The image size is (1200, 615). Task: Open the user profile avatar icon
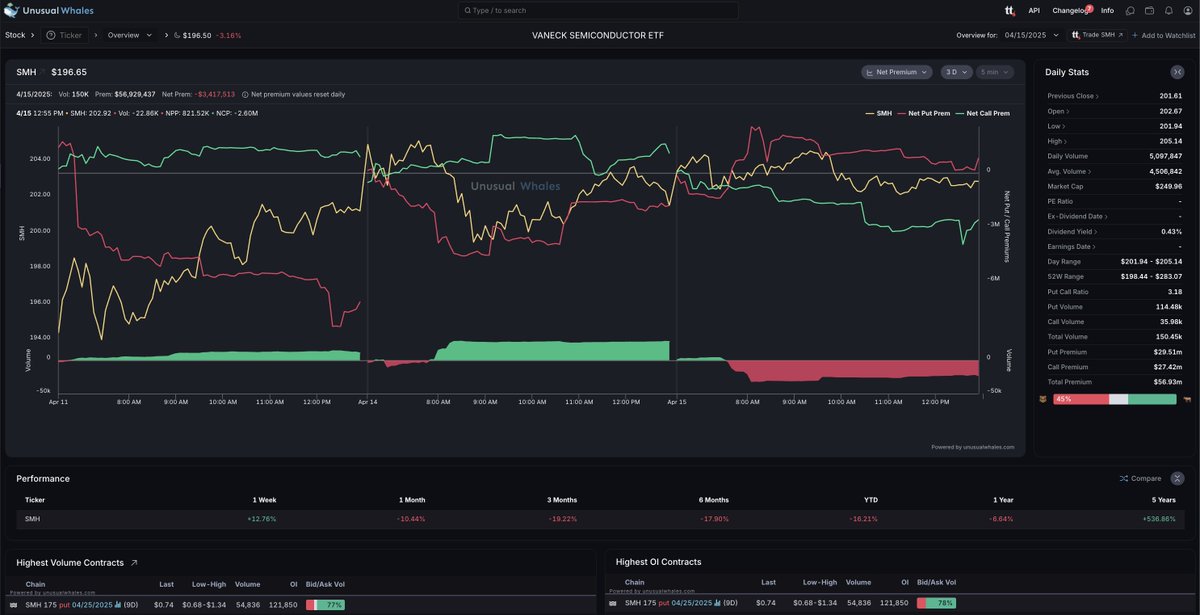(x=1187, y=10)
